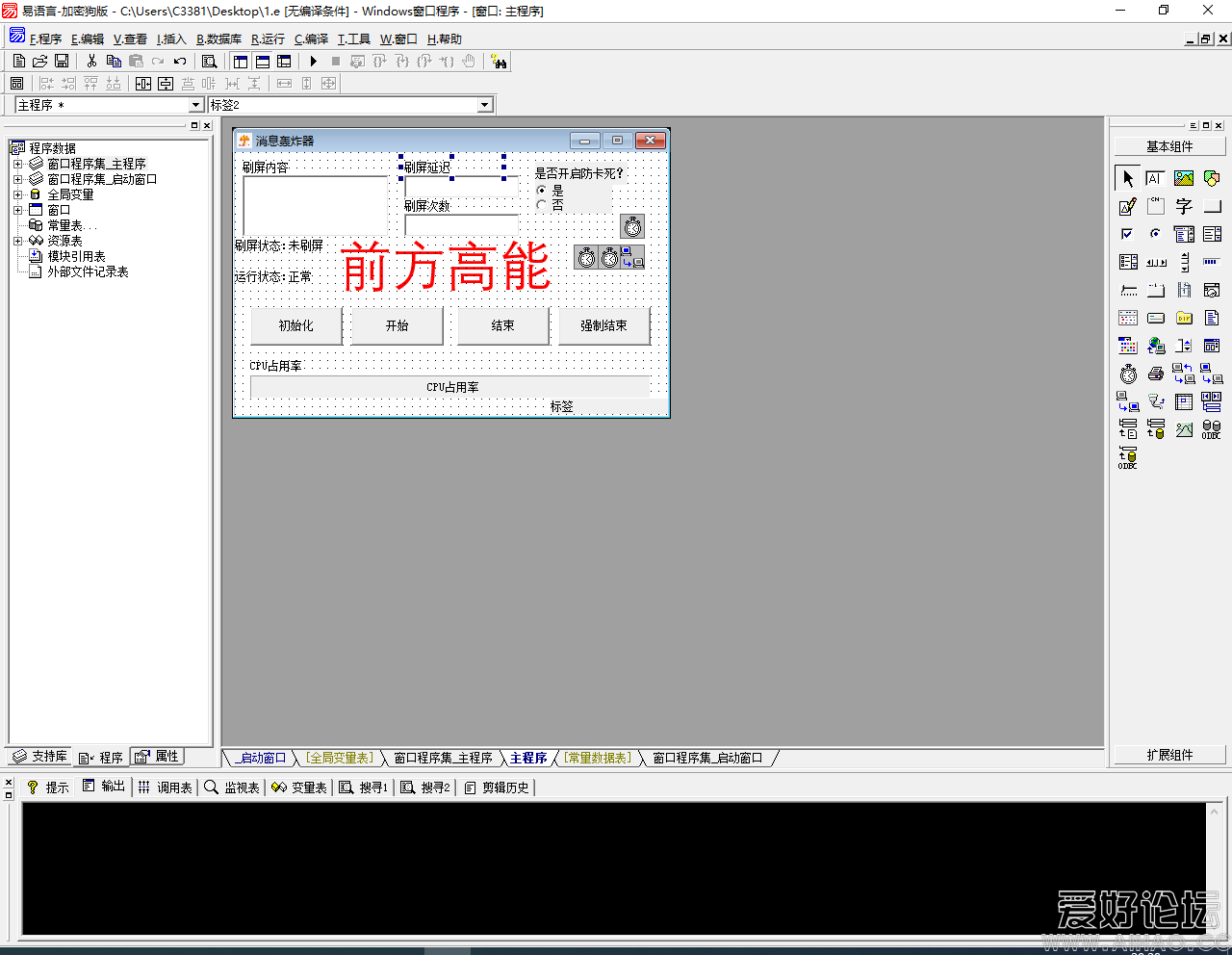This screenshot has width=1232, height=955.
Task: Select the 字 label component in palette
Action: click(1184, 206)
